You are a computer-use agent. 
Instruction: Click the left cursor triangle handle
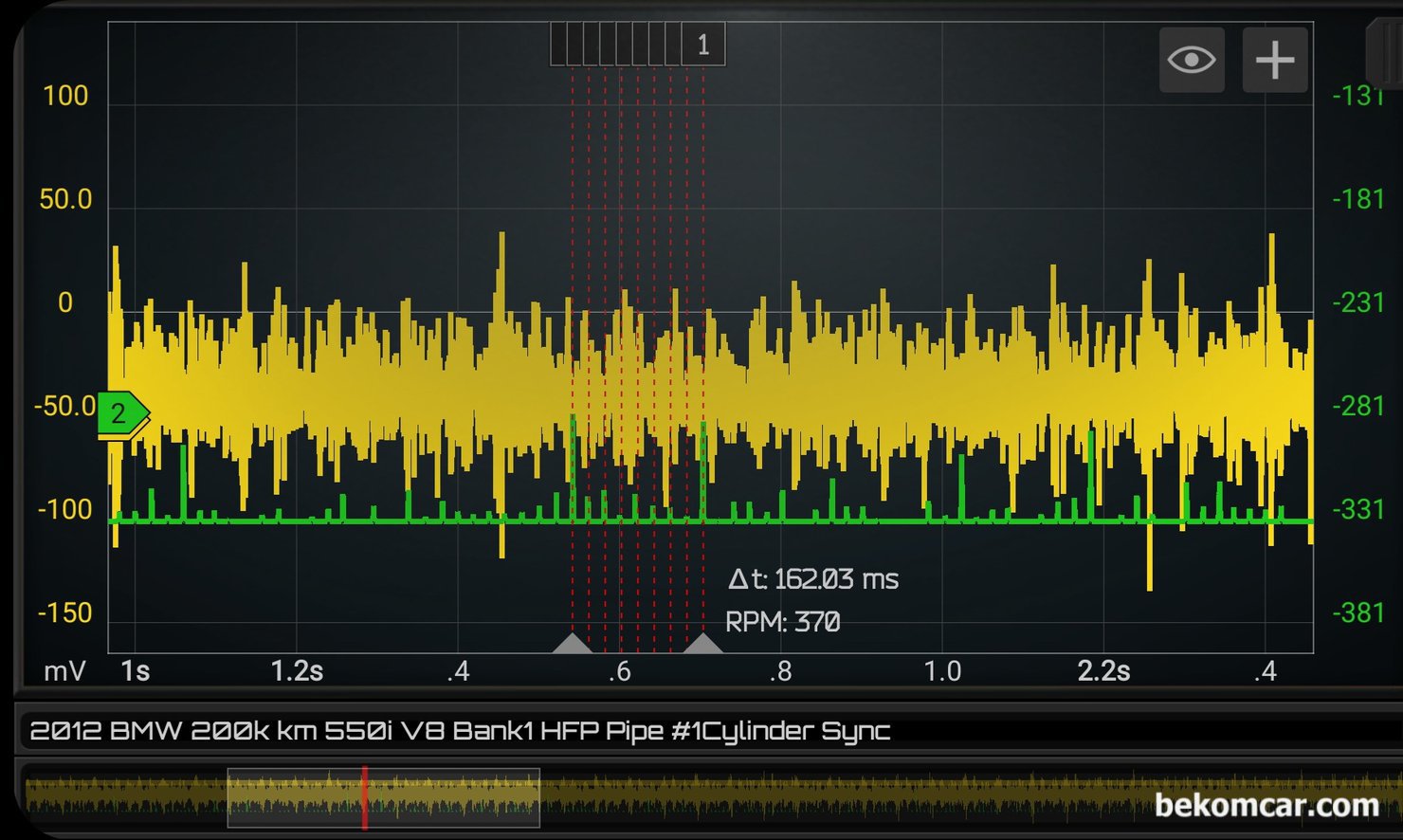coord(572,644)
